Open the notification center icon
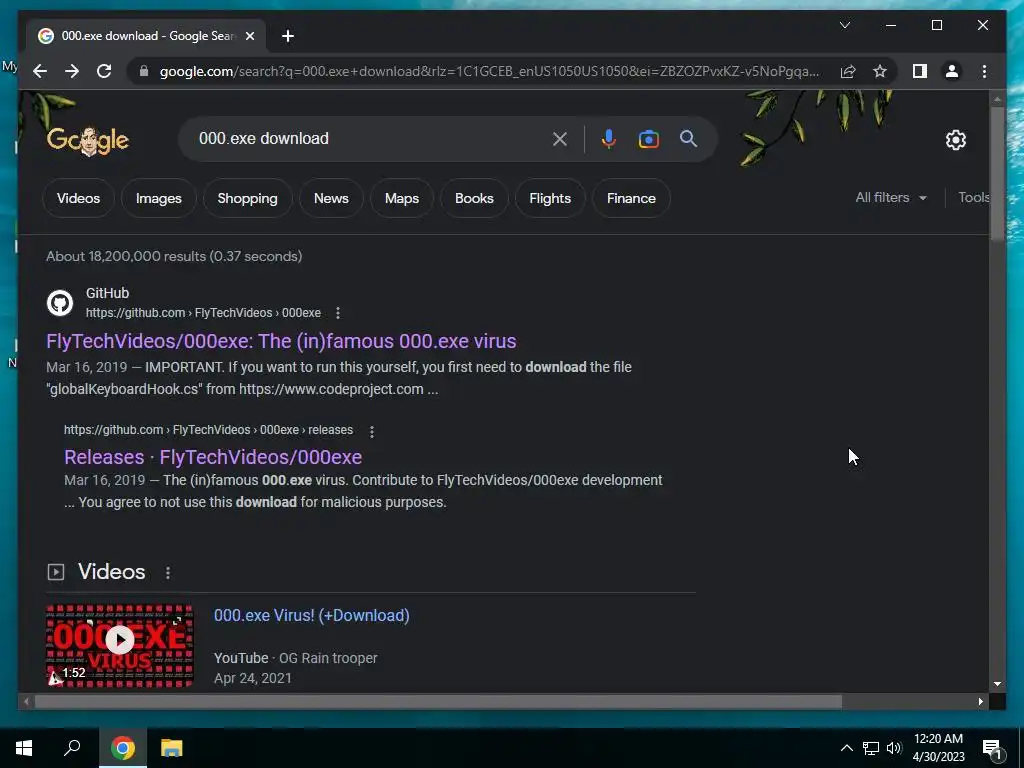Viewport: 1024px width, 768px height. coord(993,749)
